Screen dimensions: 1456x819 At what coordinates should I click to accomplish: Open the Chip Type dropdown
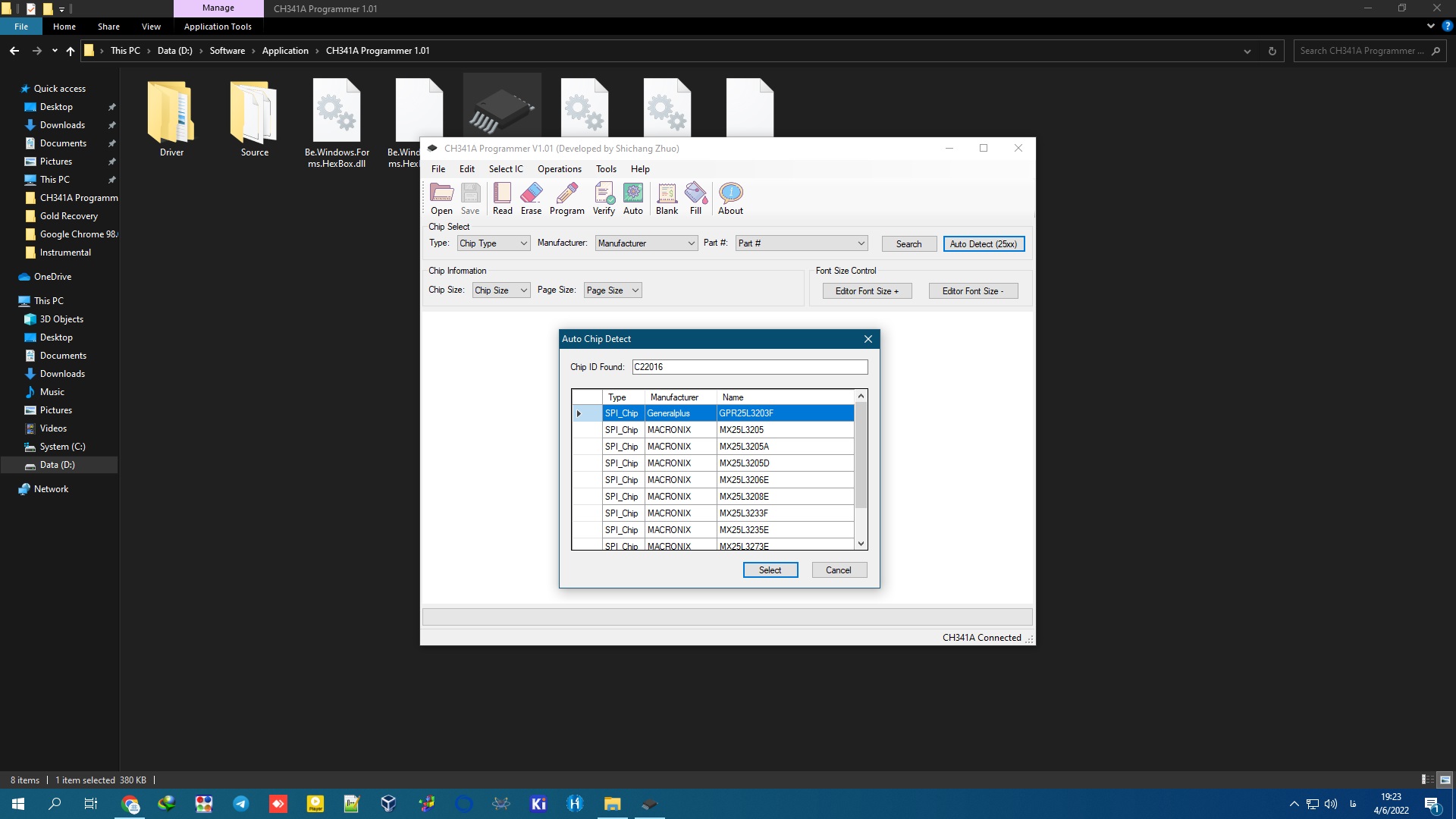pos(493,243)
